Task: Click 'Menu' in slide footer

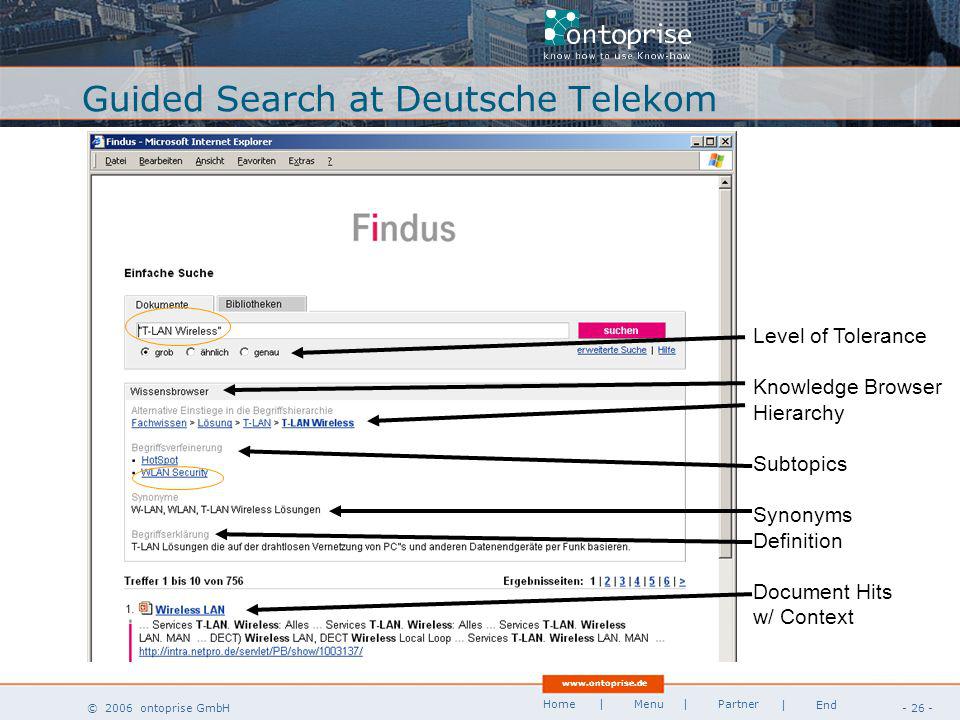Action: (648, 704)
